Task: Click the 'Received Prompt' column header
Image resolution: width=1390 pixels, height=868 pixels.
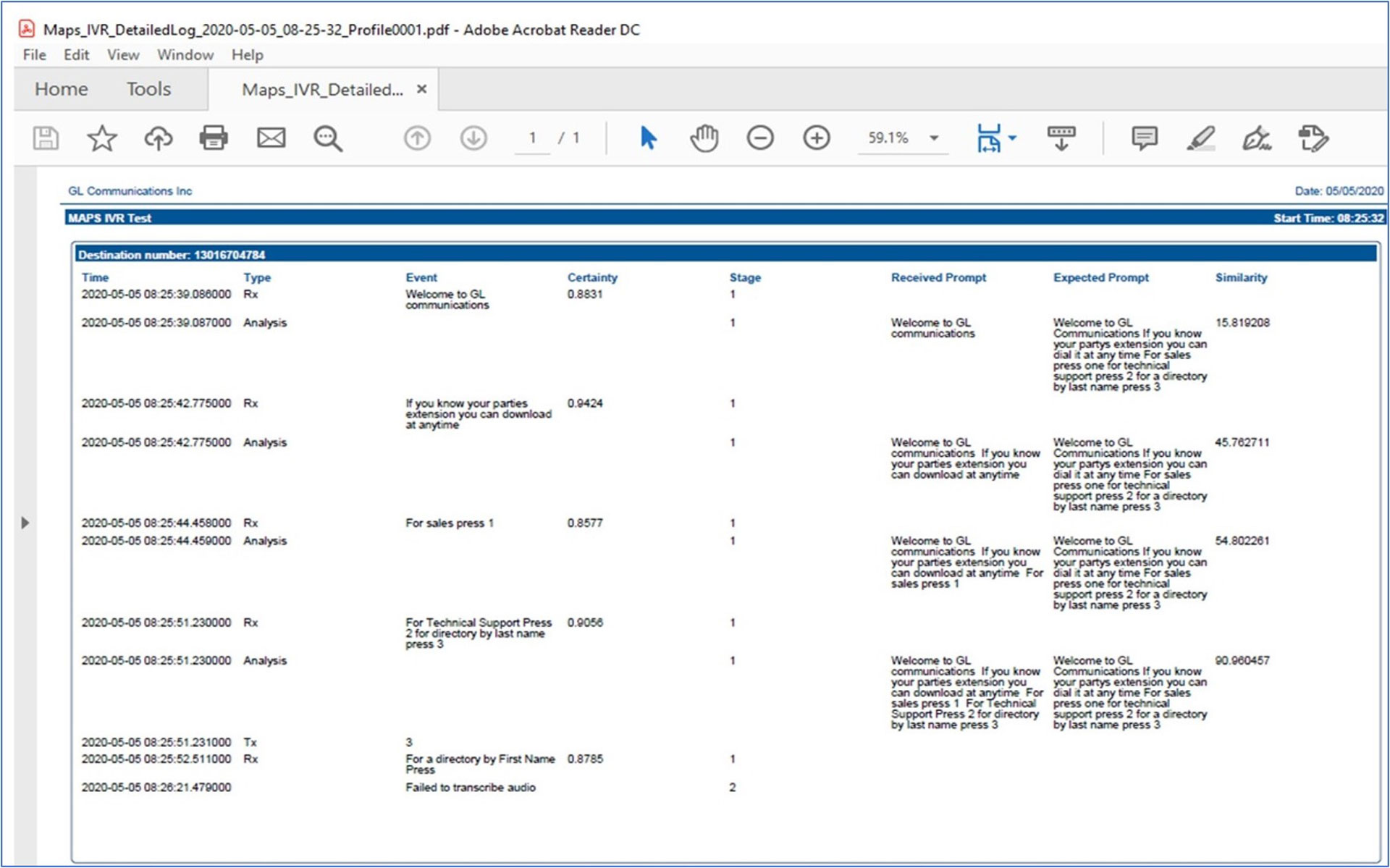Action: coord(938,277)
